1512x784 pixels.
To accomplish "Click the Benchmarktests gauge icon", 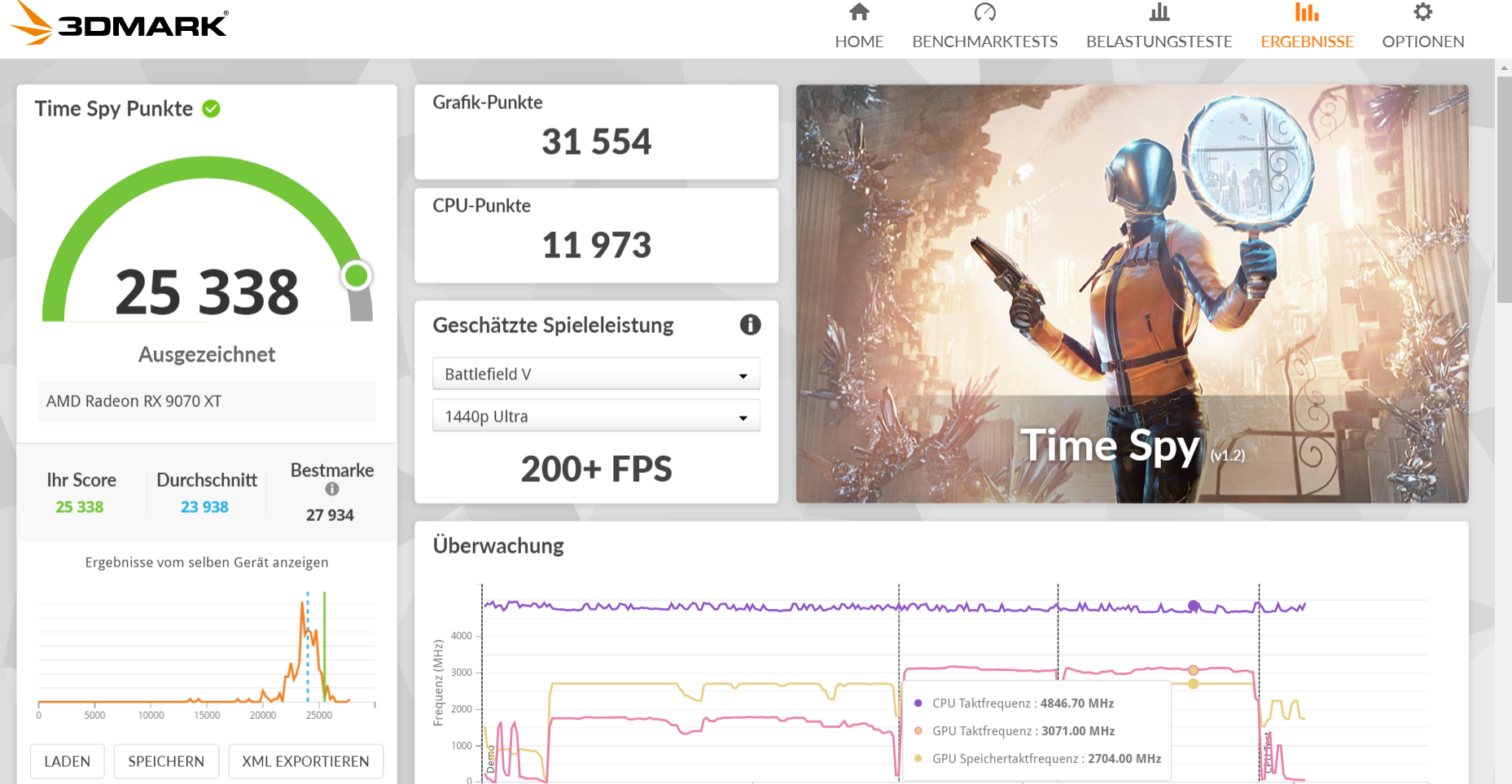I will tap(985, 12).
